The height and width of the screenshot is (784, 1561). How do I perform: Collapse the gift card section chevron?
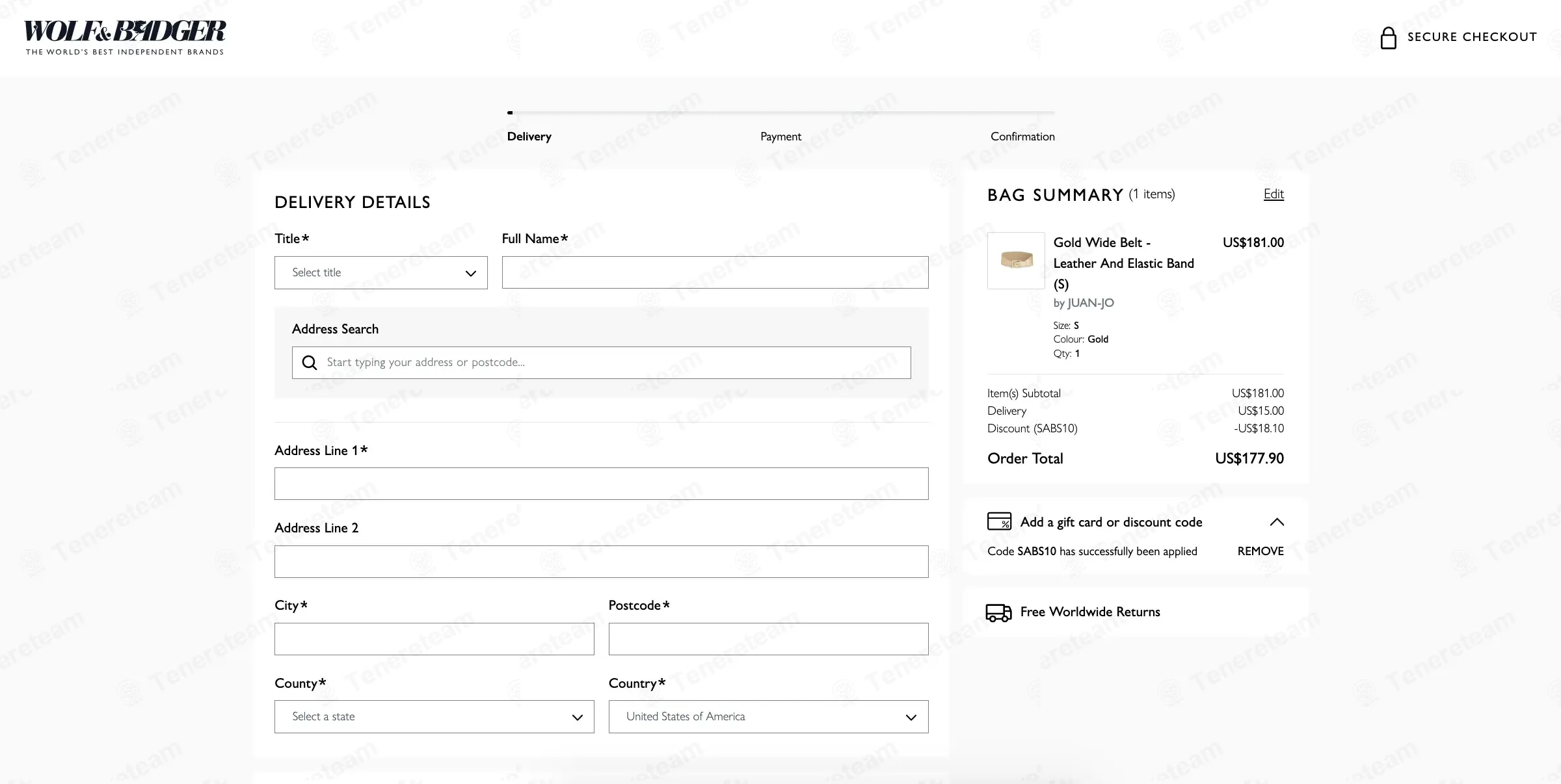point(1277,522)
